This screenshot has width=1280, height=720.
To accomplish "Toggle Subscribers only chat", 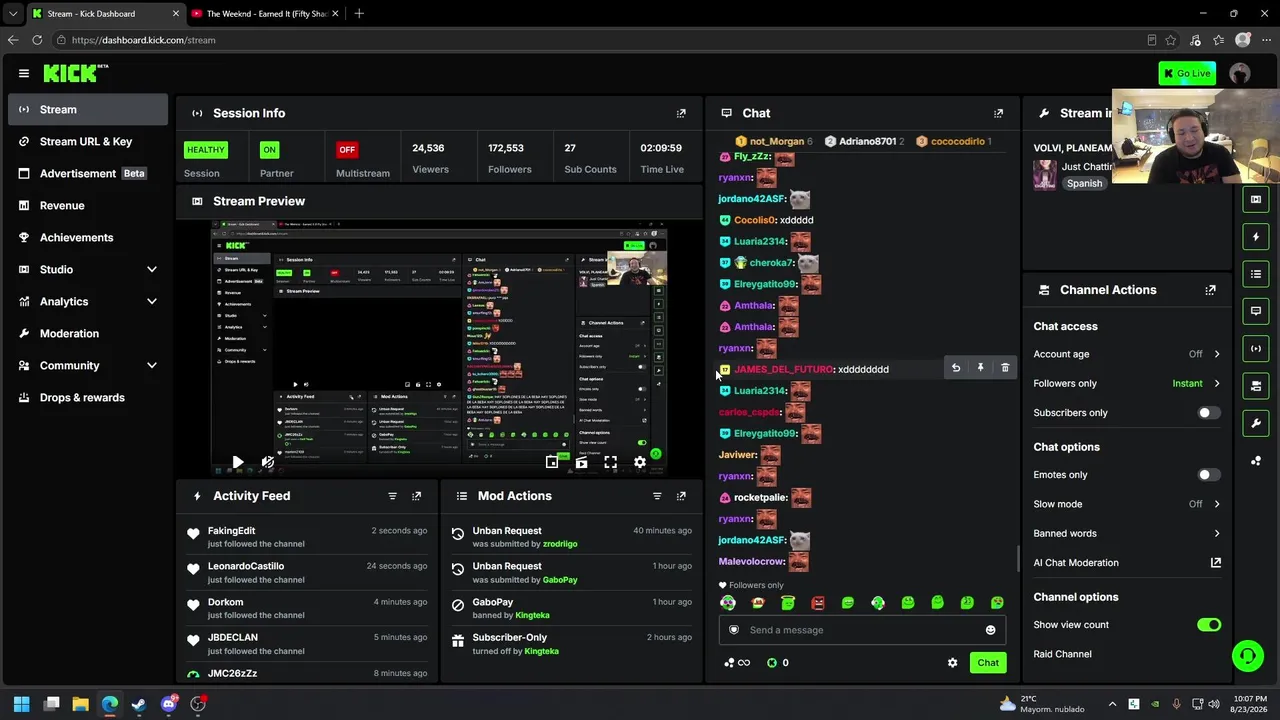I will tap(1209, 413).
